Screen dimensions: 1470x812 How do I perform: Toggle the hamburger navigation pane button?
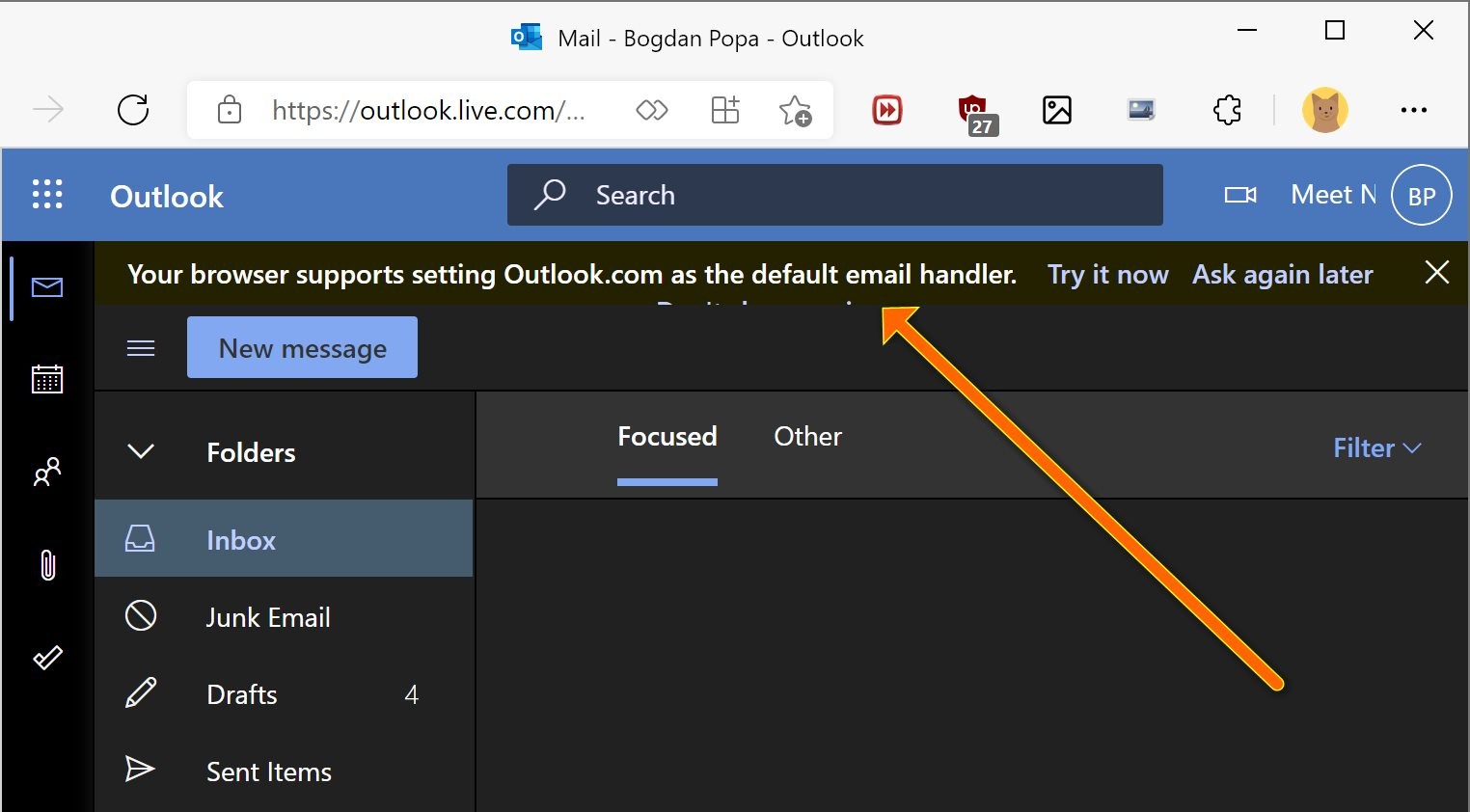tap(141, 348)
